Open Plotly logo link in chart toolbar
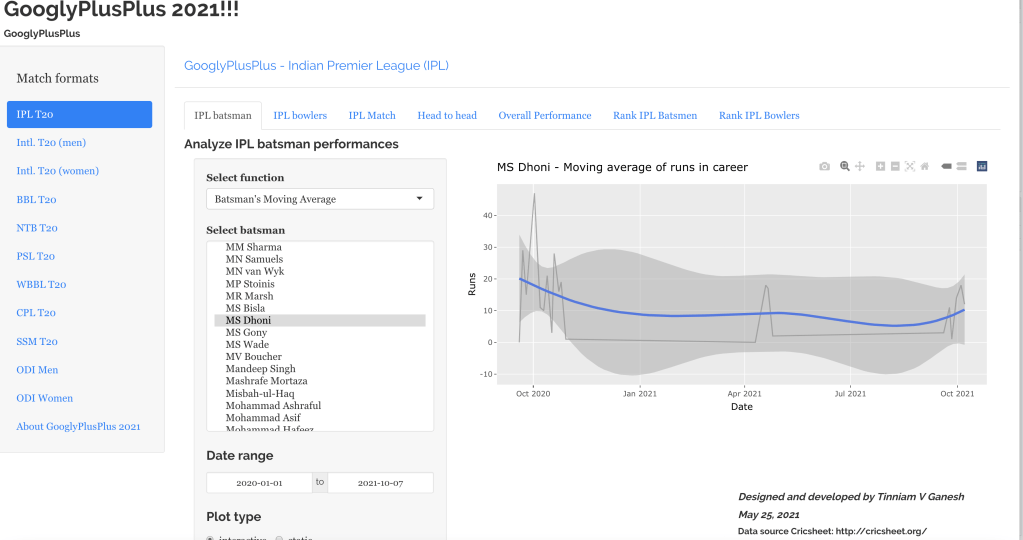 [x=982, y=166]
